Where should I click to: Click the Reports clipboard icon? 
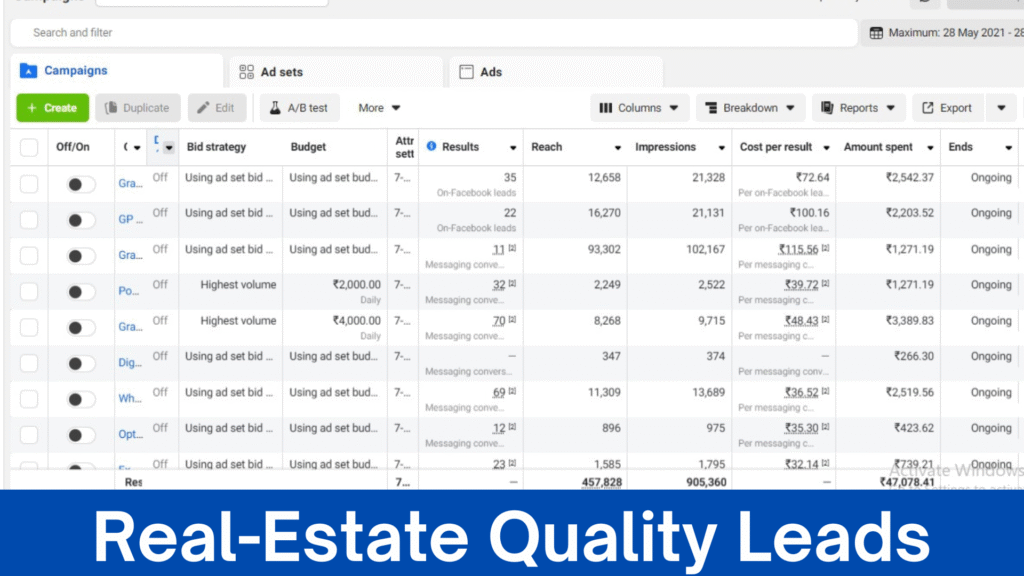tap(828, 108)
